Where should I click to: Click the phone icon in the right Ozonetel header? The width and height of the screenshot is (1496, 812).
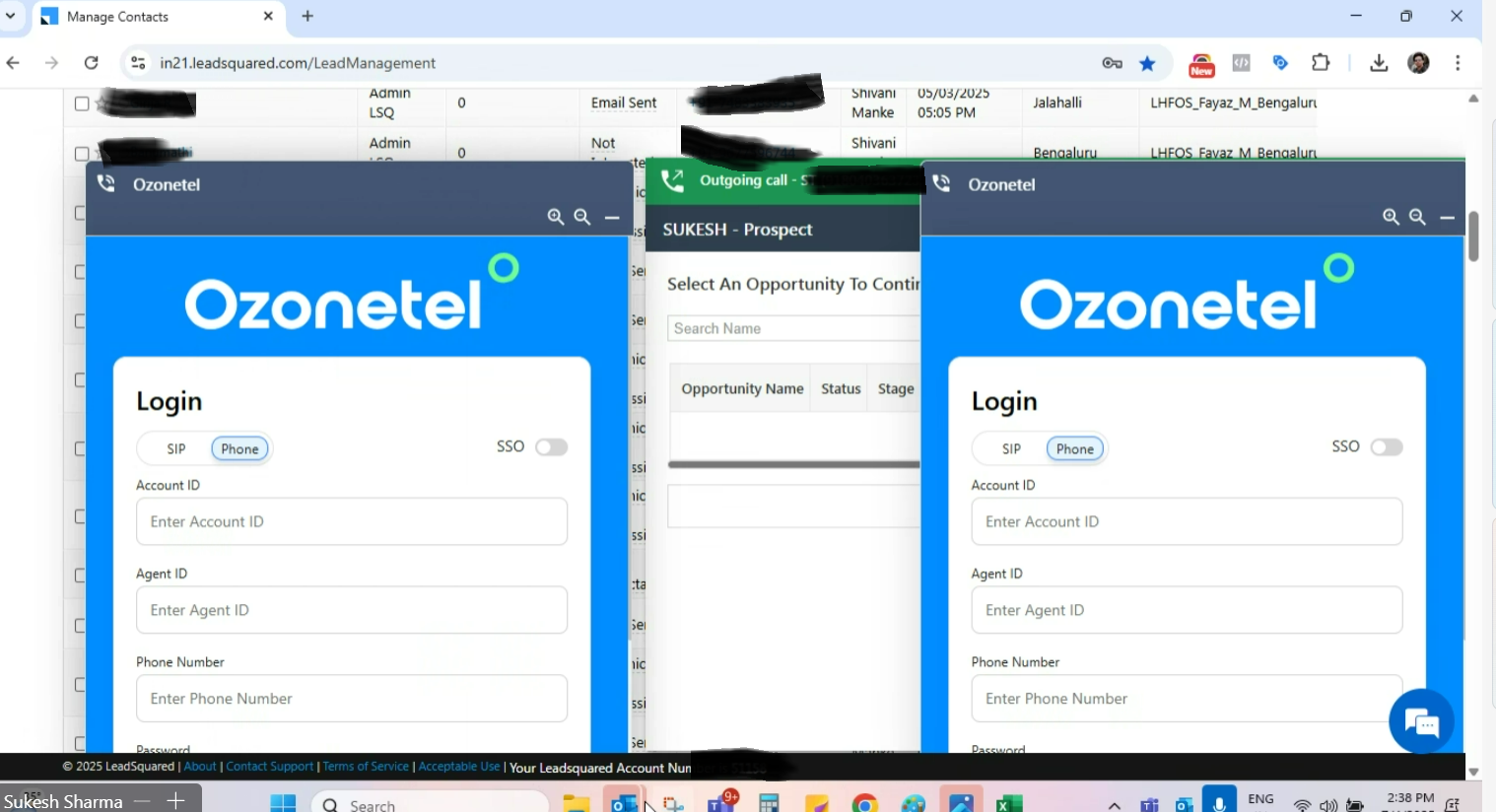942,183
